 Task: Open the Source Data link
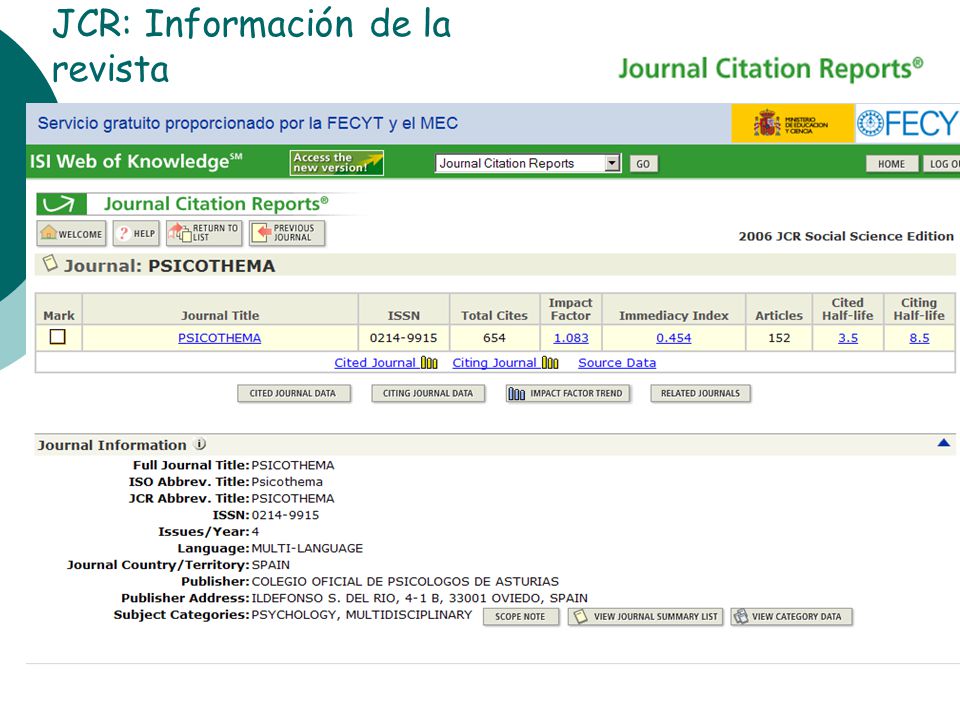pos(617,363)
